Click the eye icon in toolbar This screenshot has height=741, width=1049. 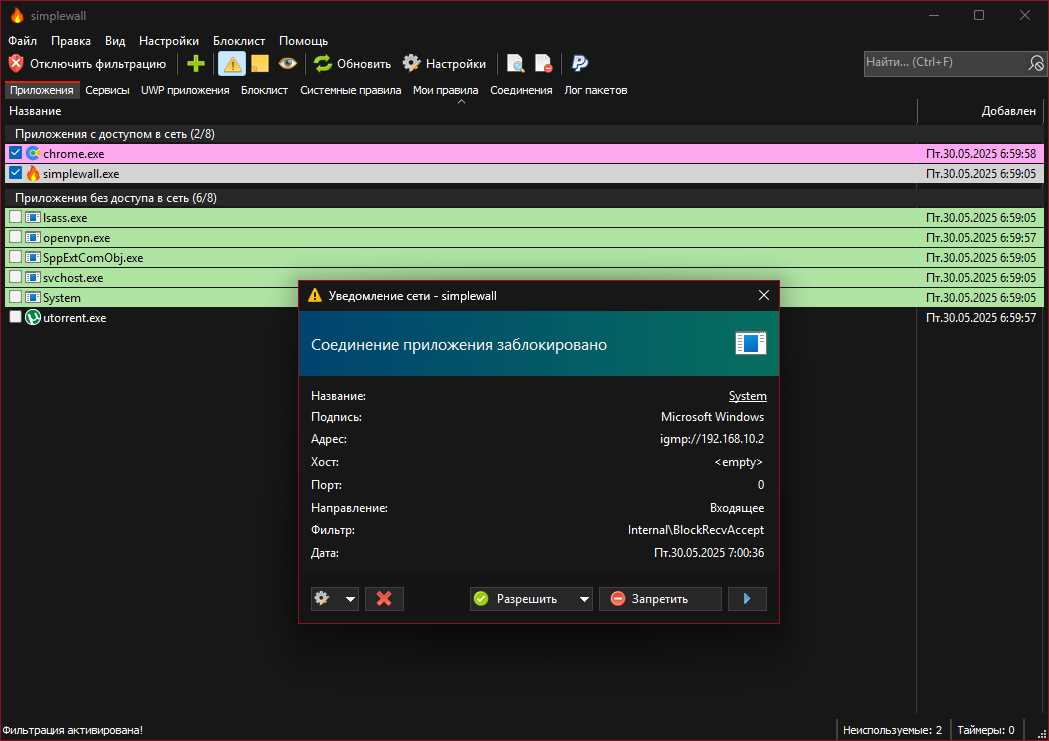coord(288,63)
